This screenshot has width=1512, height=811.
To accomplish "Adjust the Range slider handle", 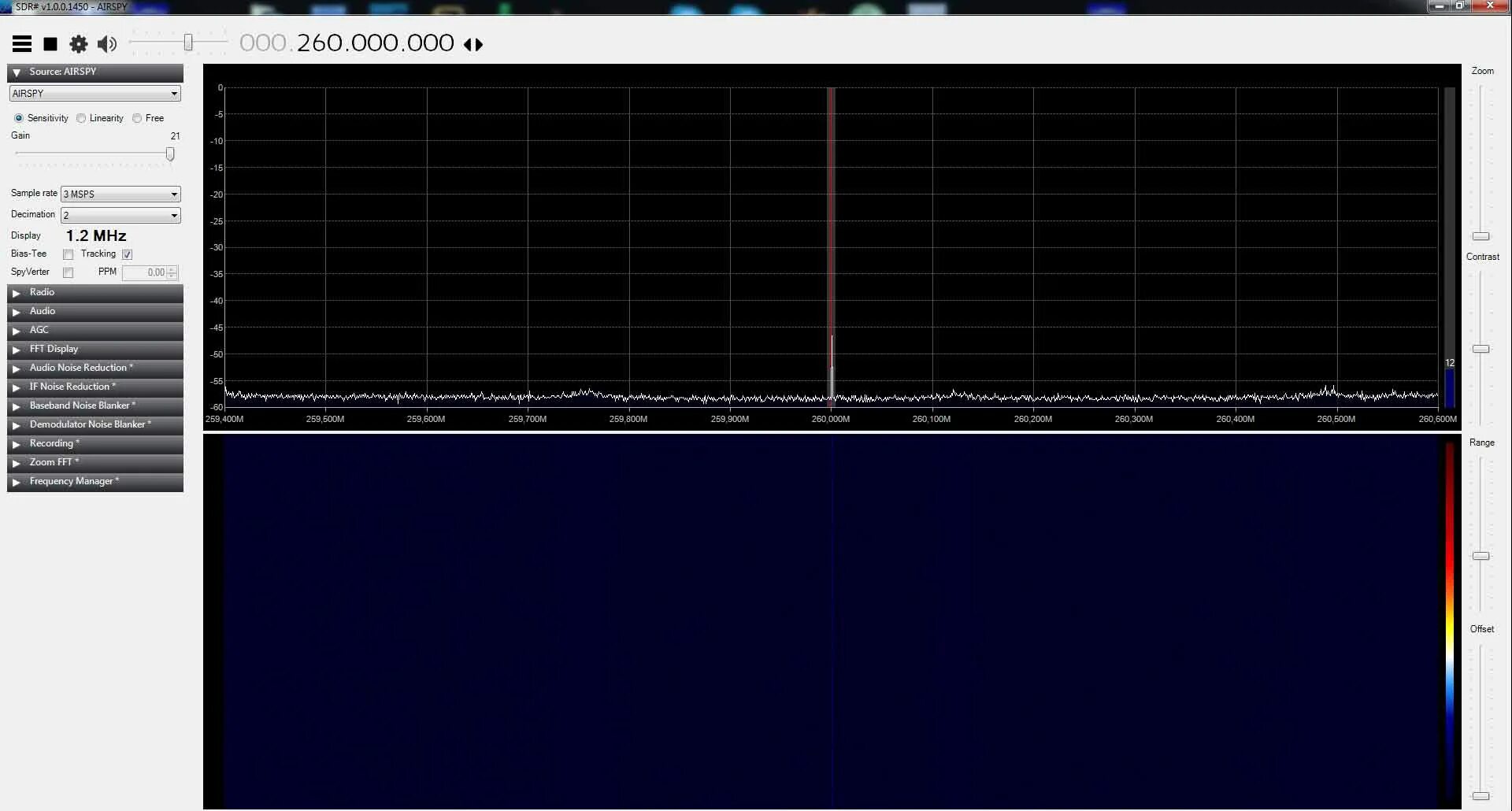I will tap(1481, 556).
